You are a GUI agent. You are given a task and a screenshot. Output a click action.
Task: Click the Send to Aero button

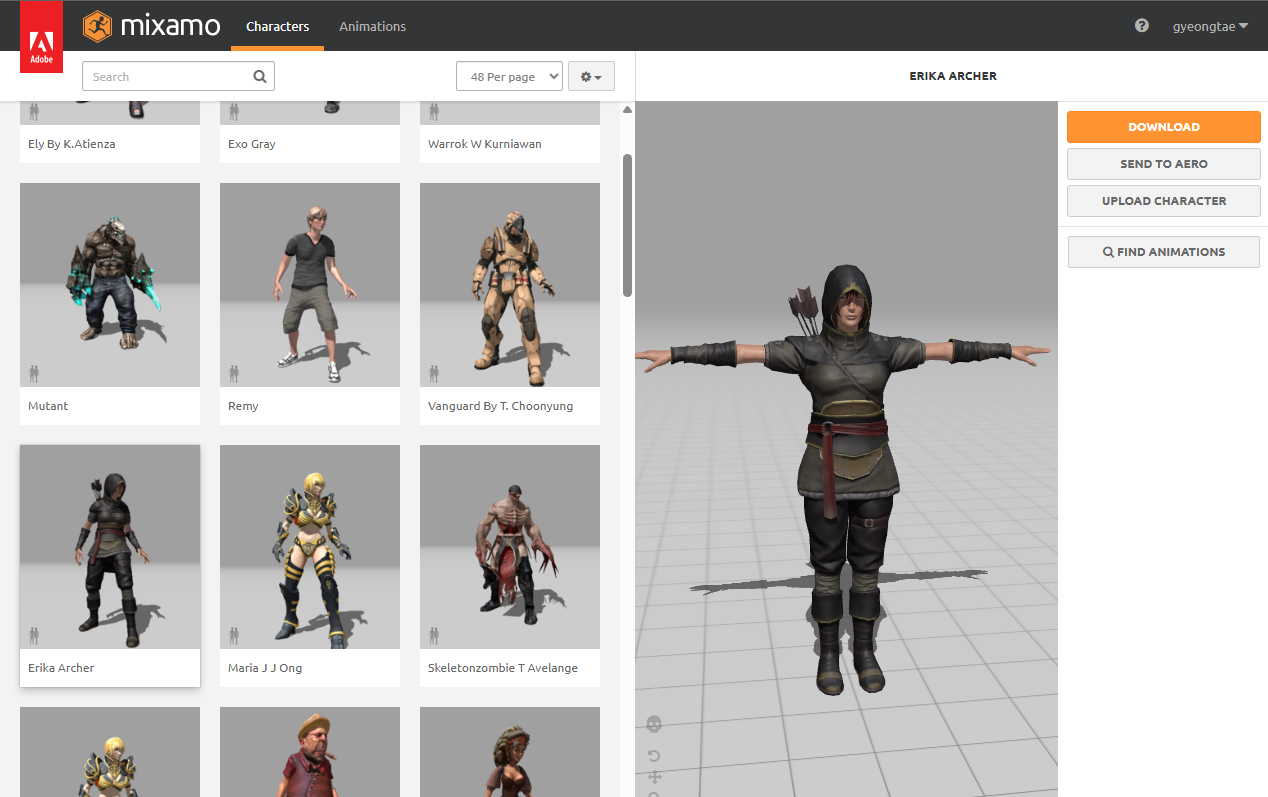pos(1164,164)
